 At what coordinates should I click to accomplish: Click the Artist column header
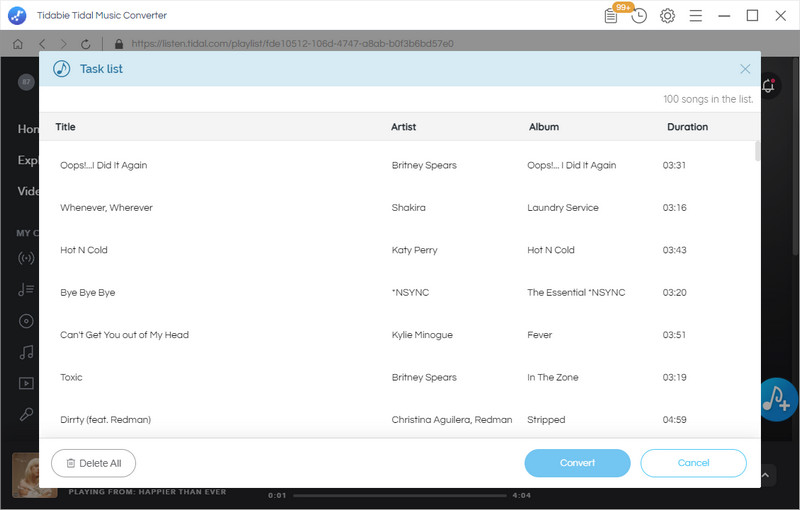click(x=403, y=127)
